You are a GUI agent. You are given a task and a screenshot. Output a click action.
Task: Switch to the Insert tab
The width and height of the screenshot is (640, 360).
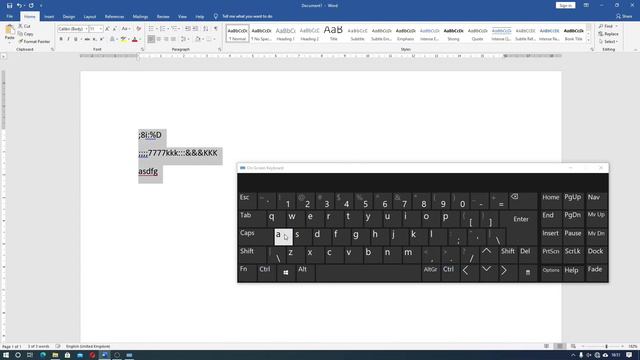pyautogui.click(x=49, y=16)
